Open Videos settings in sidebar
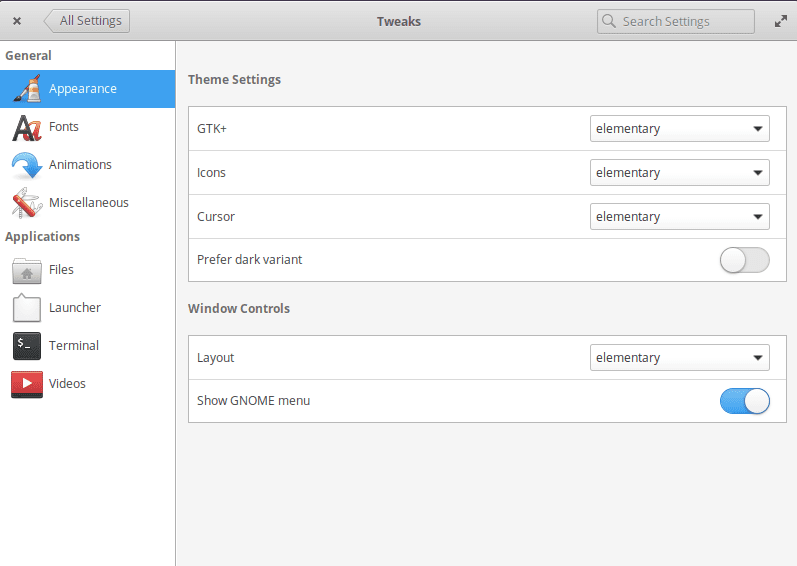The height and width of the screenshot is (566, 797). (x=87, y=384)
